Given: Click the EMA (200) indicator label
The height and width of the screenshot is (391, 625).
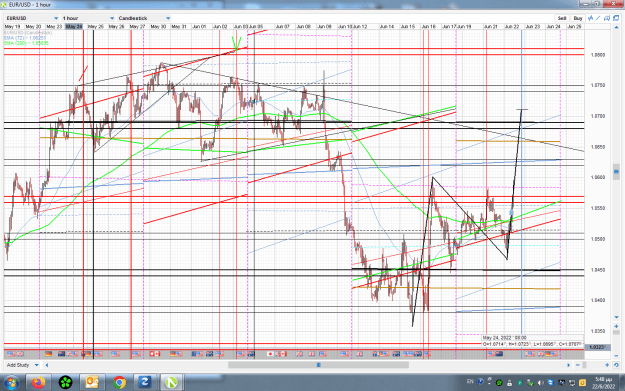Looking at the screenshot, I should (x=26, y=43).
